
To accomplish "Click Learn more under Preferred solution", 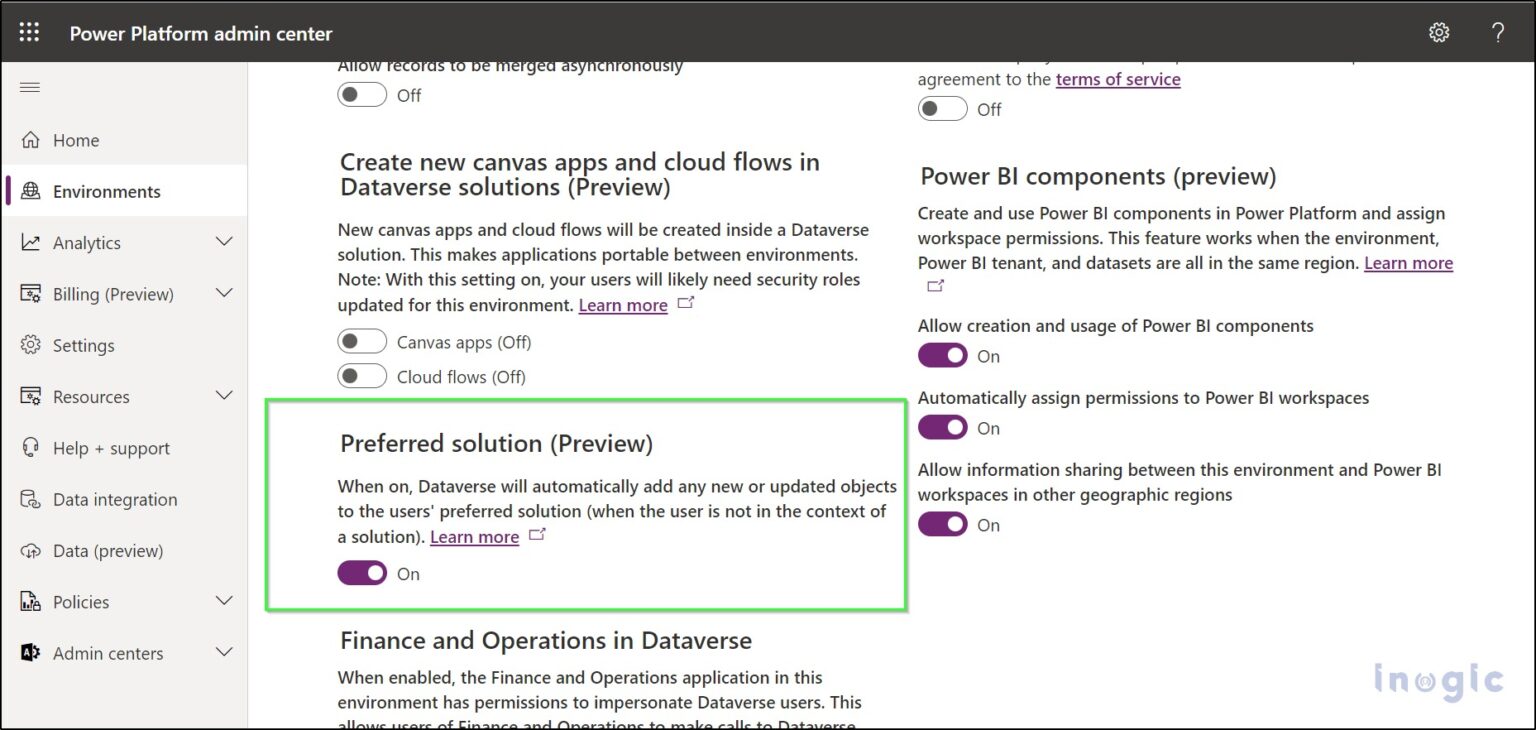I will [x=474, y=537].
